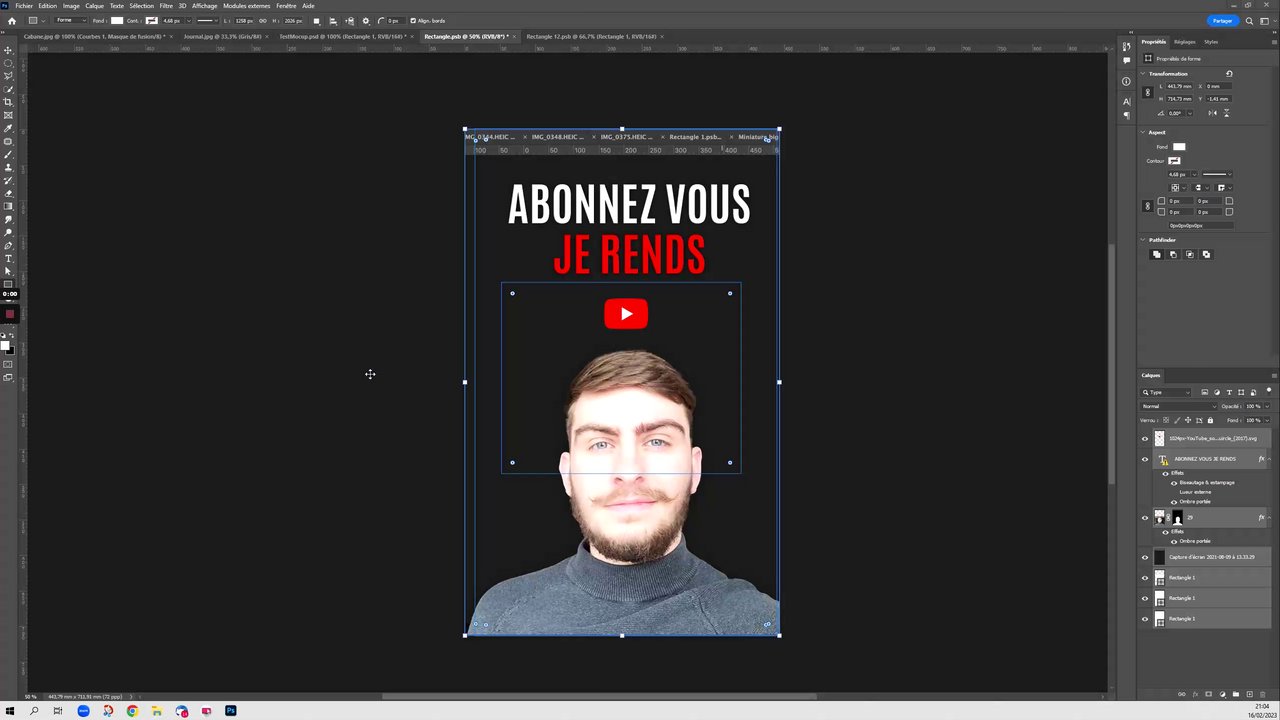Select the Pen tool
The height and width of the screenshot is (720, 1280).
(9, 245)
